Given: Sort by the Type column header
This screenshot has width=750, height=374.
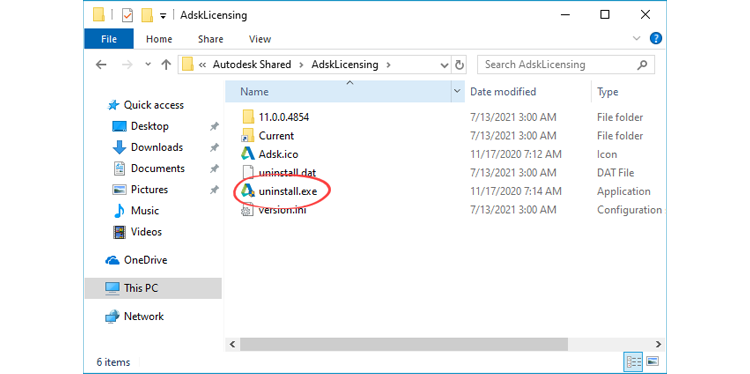Looking at the screenshot, I should click(607, 92).
